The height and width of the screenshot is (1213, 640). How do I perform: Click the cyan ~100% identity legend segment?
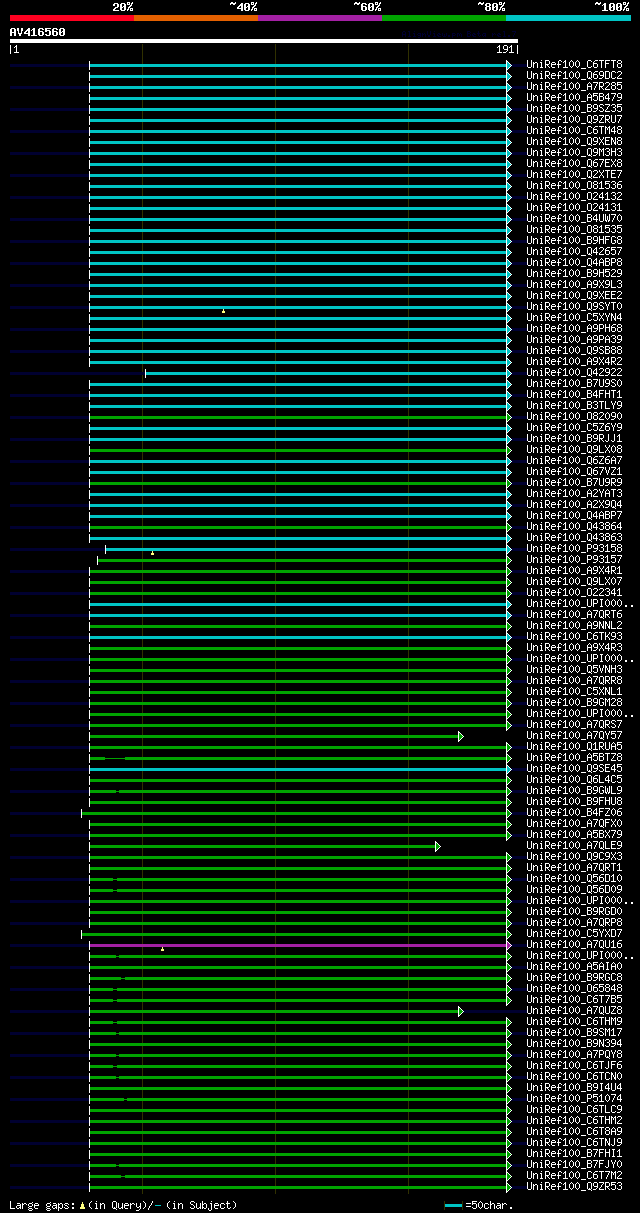[568, 17]
